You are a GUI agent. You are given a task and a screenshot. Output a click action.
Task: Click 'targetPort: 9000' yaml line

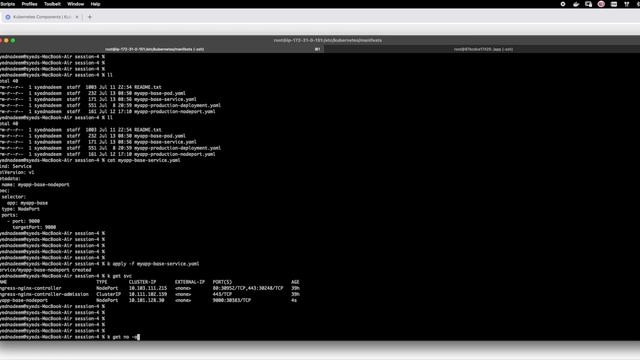pos(34,227)
